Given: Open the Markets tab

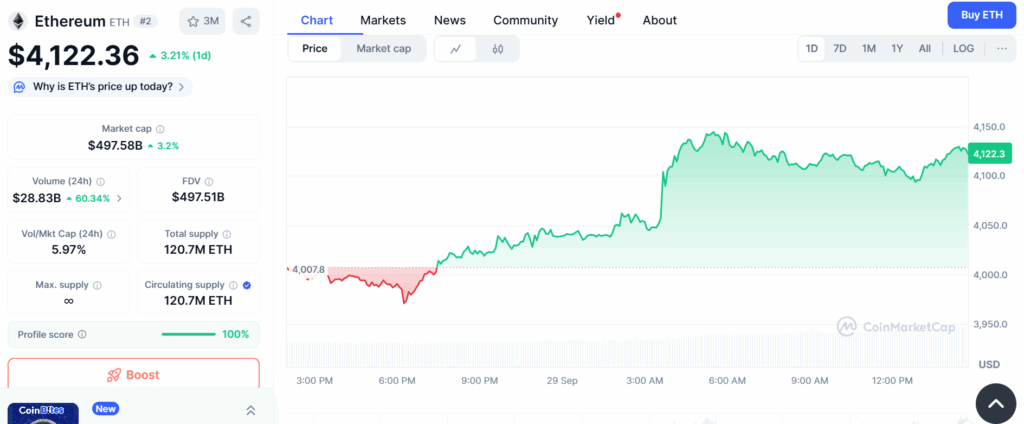Looking at the screenshot, I should tap(383, 20).
